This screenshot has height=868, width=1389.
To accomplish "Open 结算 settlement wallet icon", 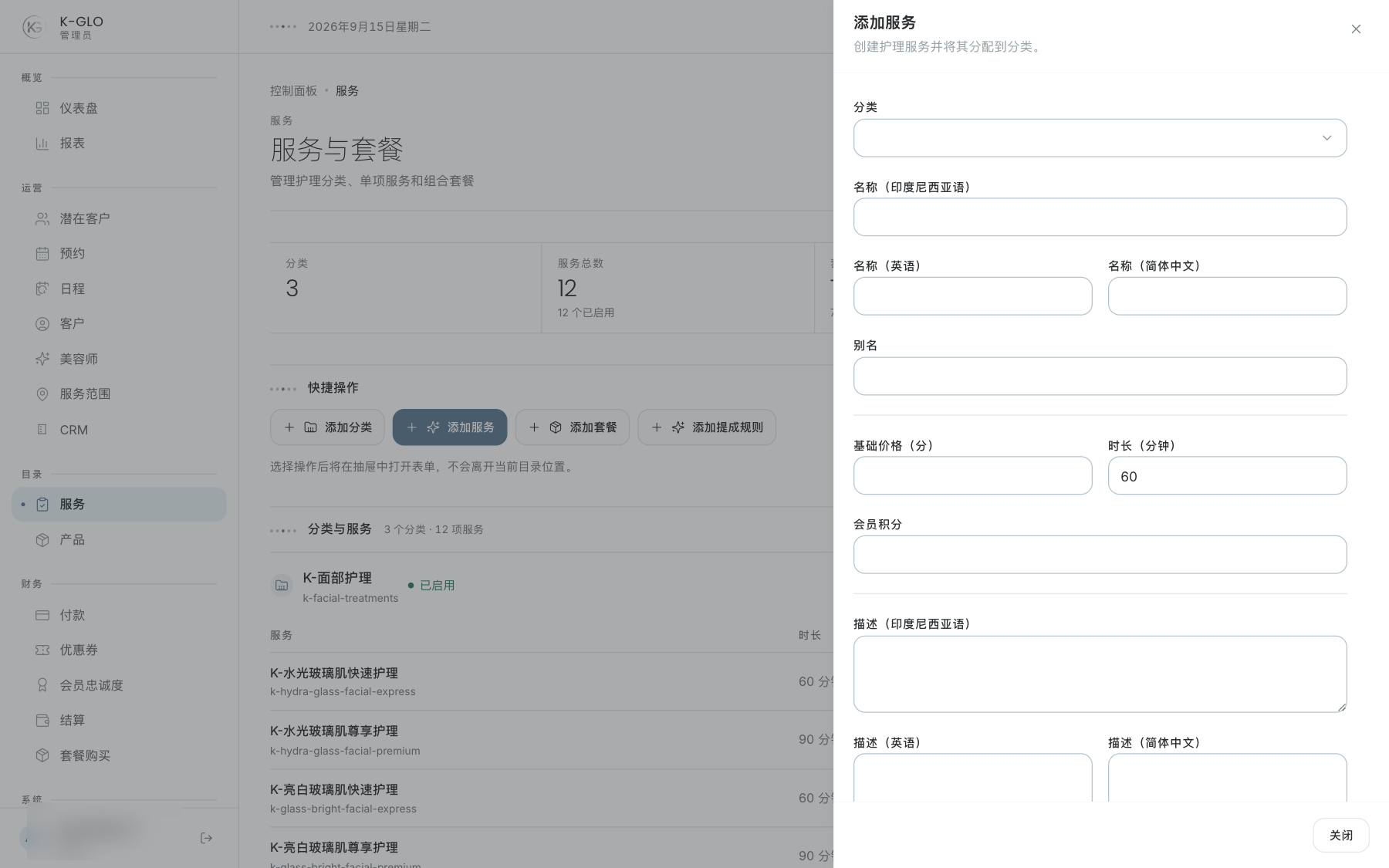I will 42,721.
